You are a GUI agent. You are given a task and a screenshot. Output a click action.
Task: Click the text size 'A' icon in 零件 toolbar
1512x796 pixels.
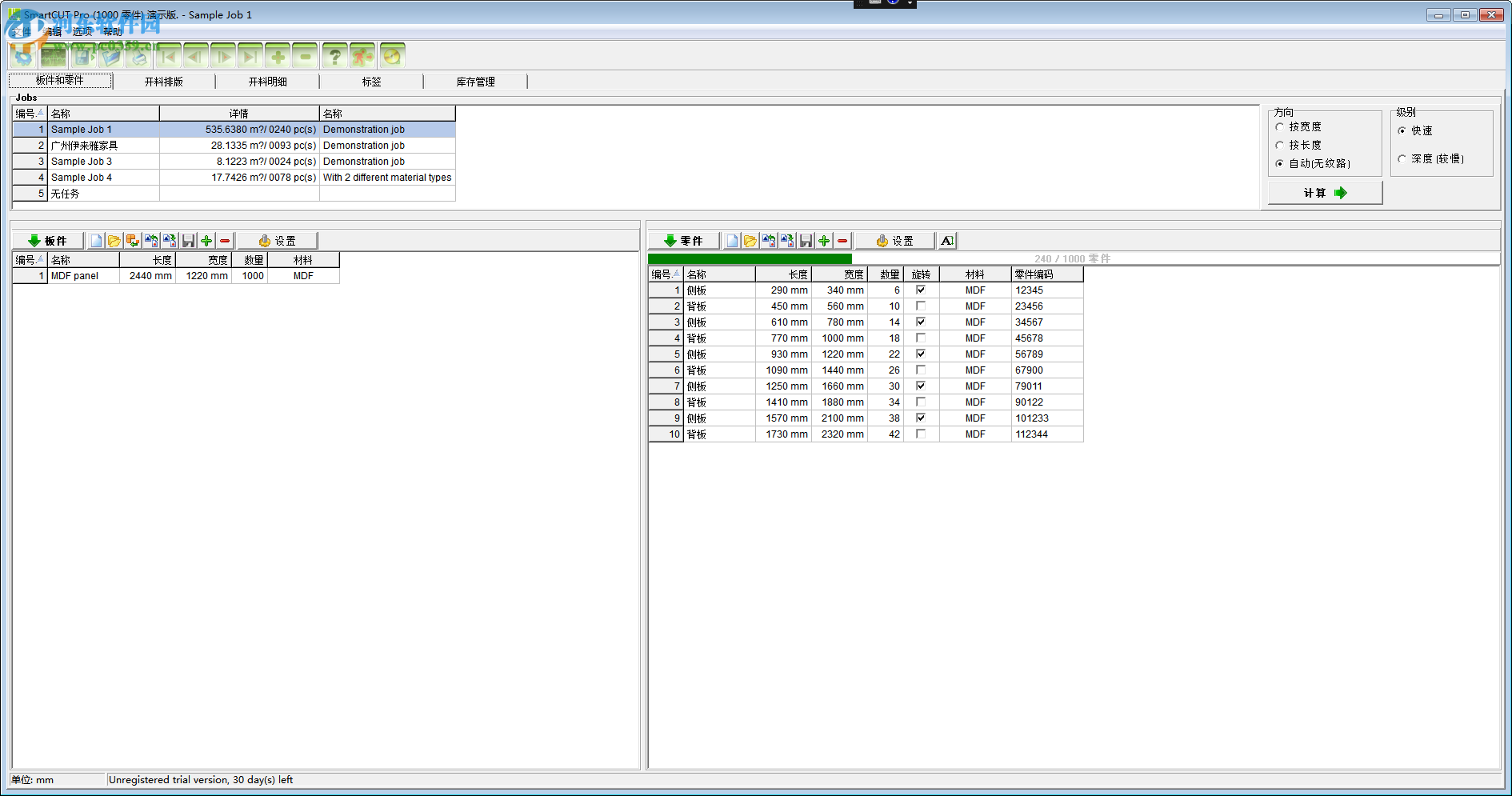pyautogui.click(x=947, y=241)
